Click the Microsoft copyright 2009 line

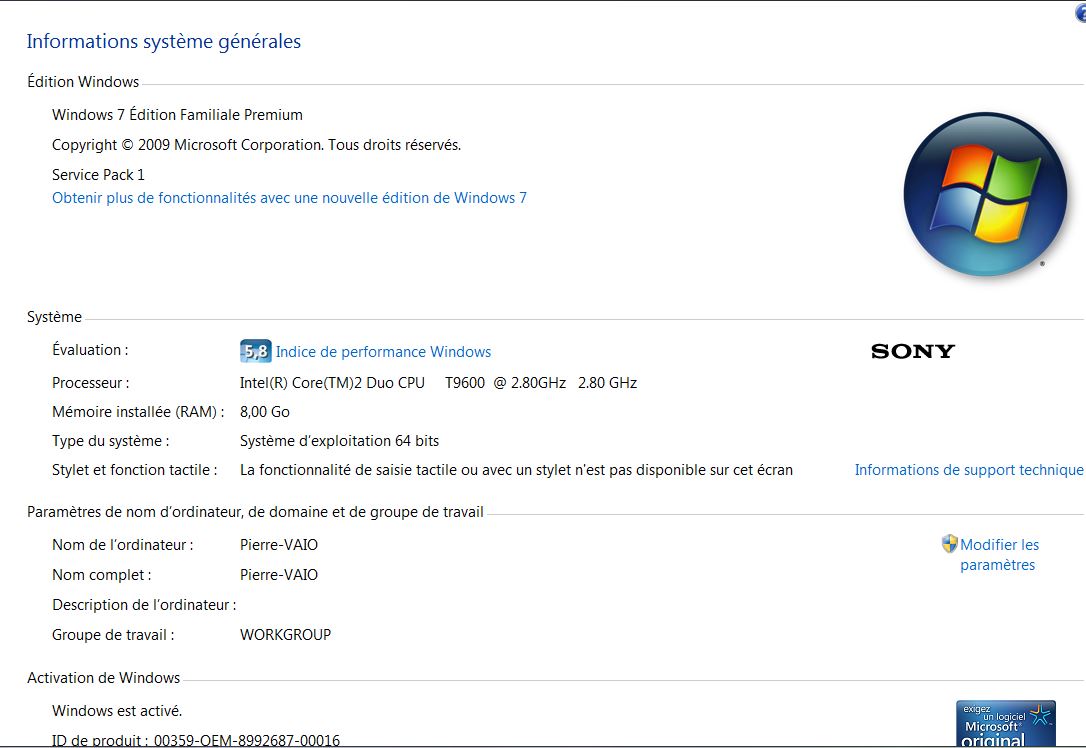[x=256, y=145]
